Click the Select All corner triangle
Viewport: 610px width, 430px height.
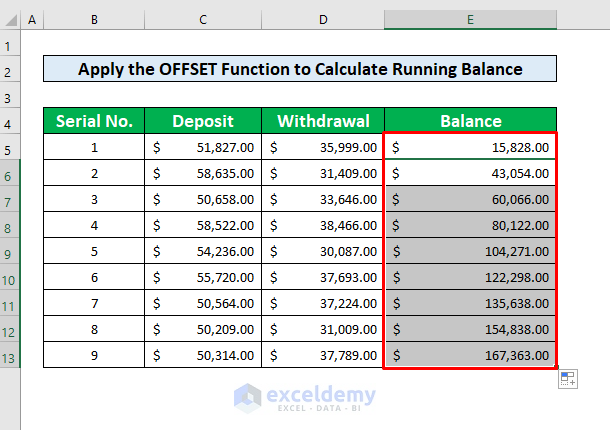[x=10, y=20]
